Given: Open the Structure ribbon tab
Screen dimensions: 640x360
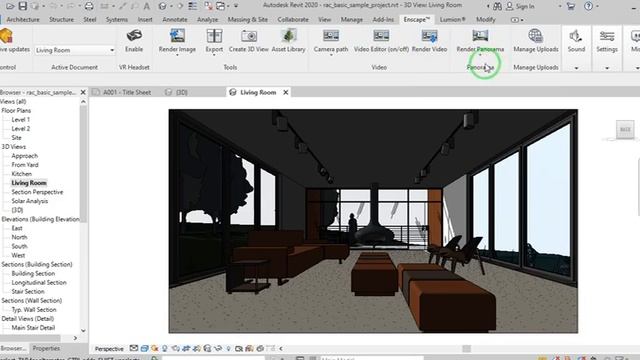Looking at the screenshot, I should [61, 19].
